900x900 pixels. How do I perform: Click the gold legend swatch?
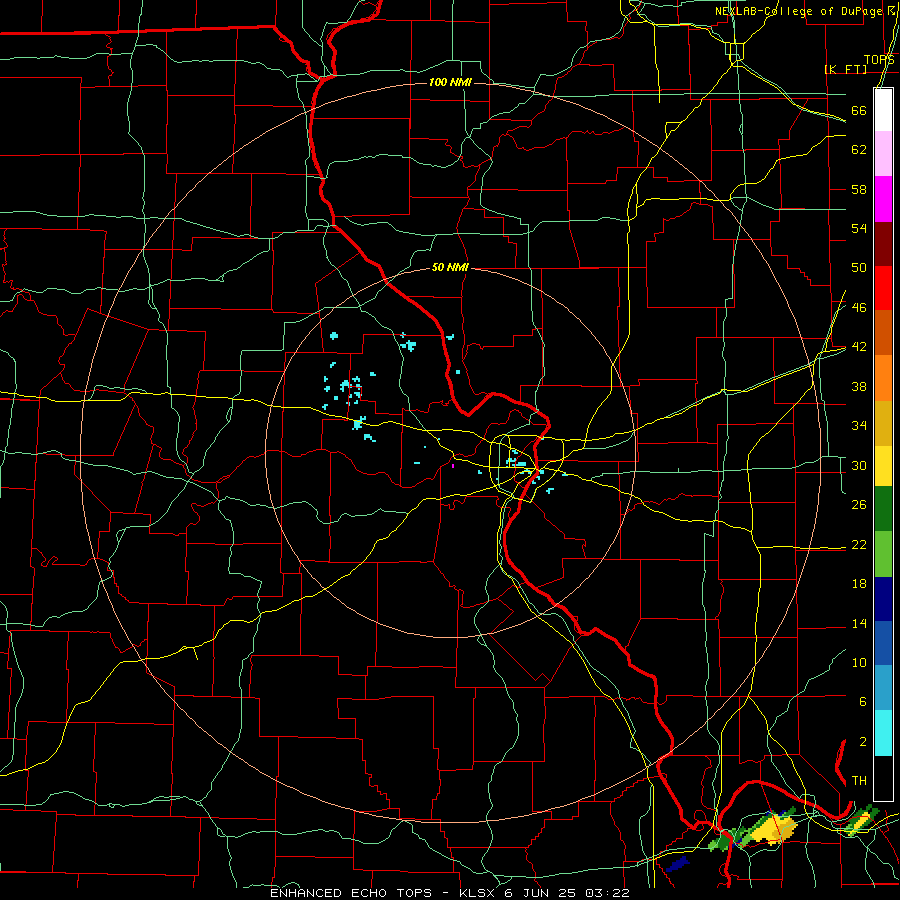tap(883, 424)
